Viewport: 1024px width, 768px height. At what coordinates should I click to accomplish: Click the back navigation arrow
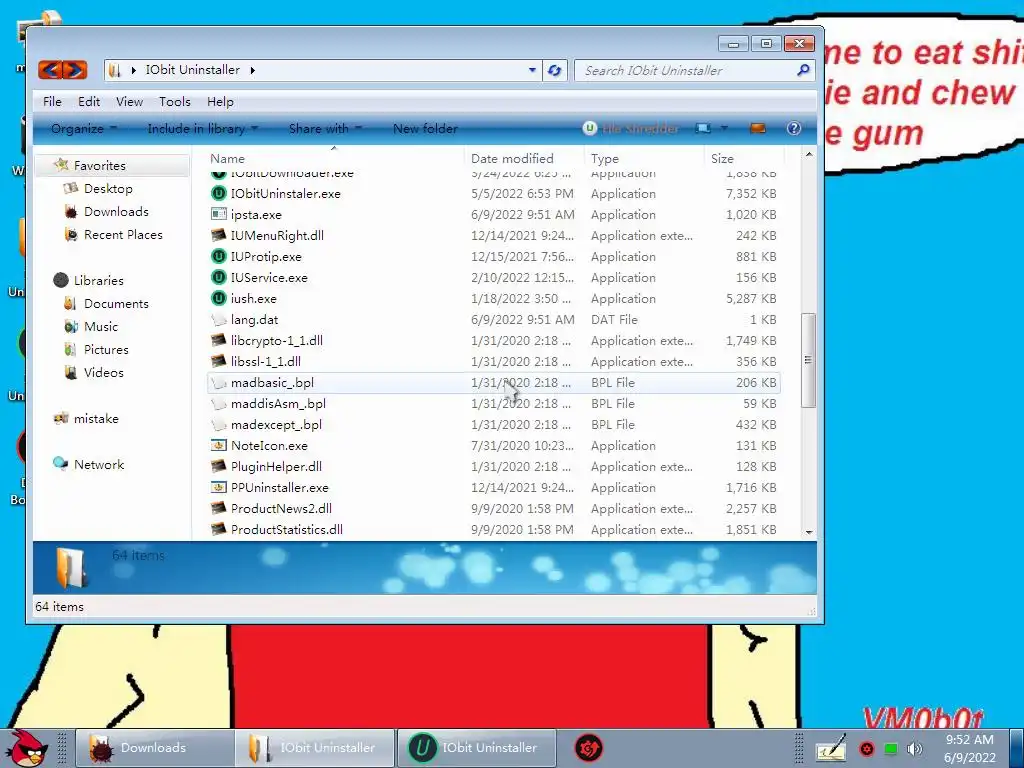click(50, 70)
